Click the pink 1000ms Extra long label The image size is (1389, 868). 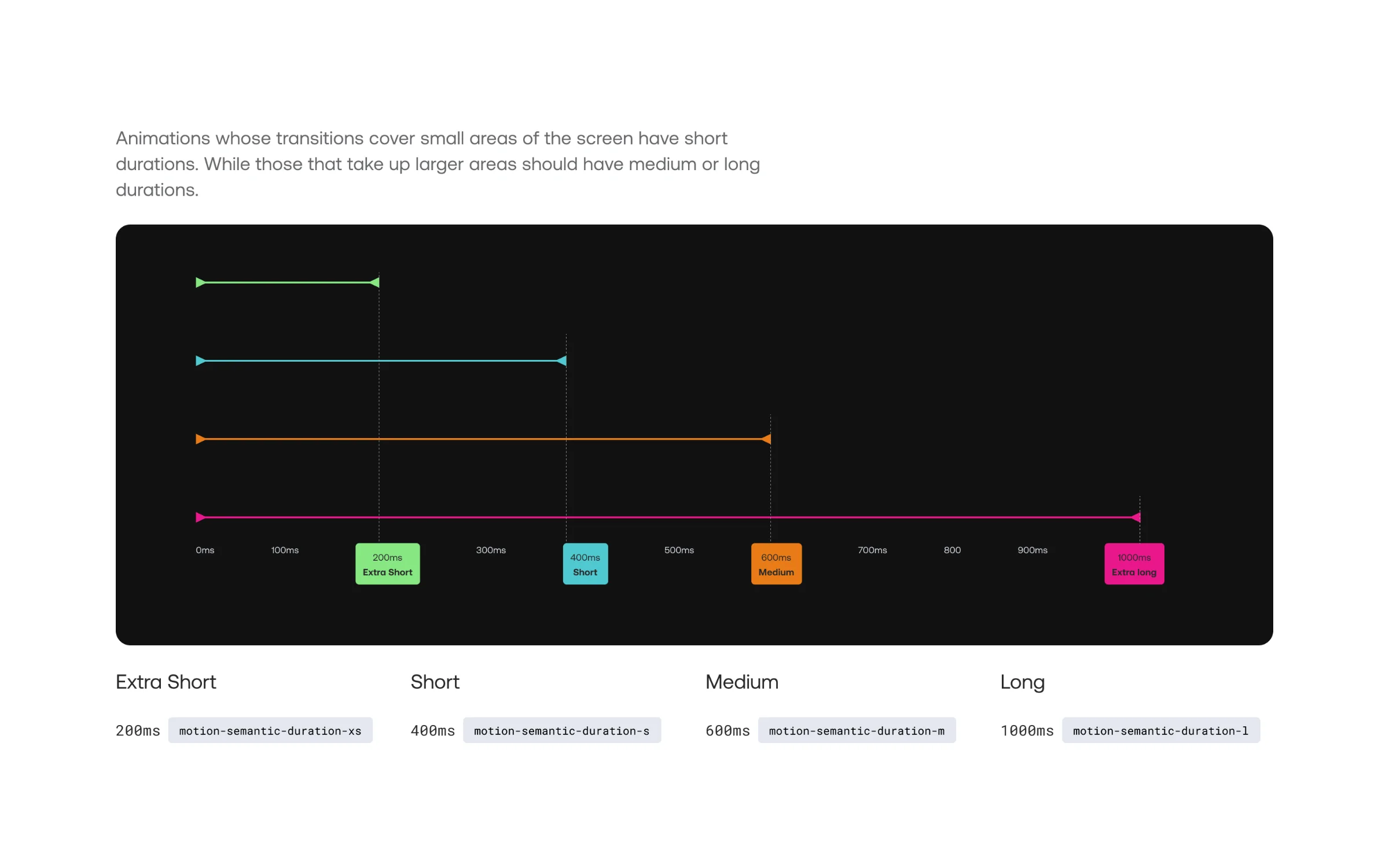point(1134,564)
